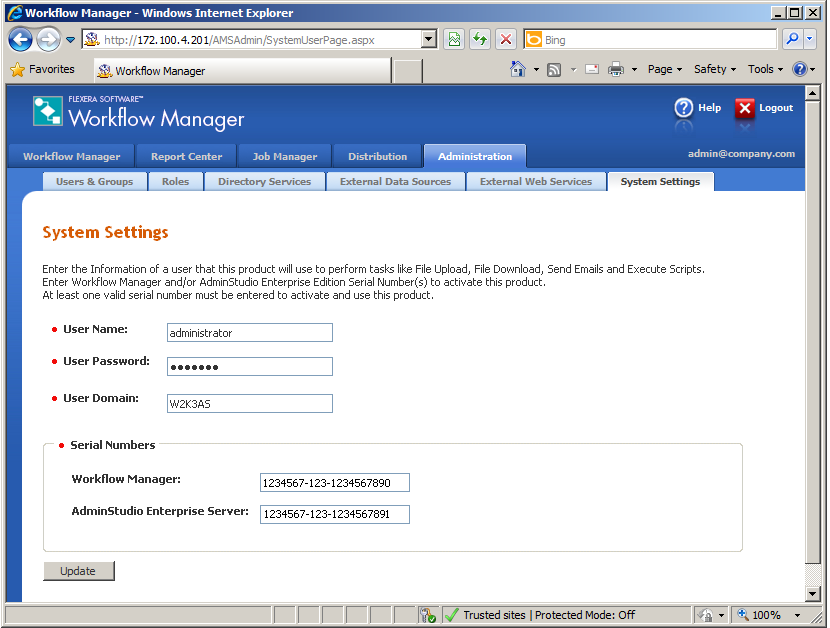Image resolution: width=830 pixels, height=628 pixels.
Task: Open the browser Help question-mark menu
Action: (x=804, y=69)
